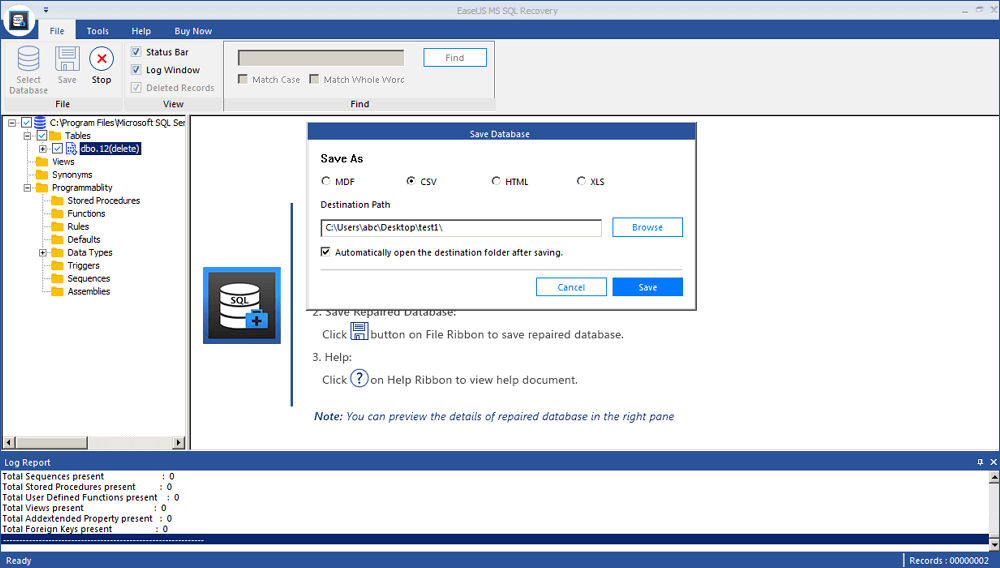Select the XLS radio button
The image size is (1000, 568).
(x=581, y=181)
